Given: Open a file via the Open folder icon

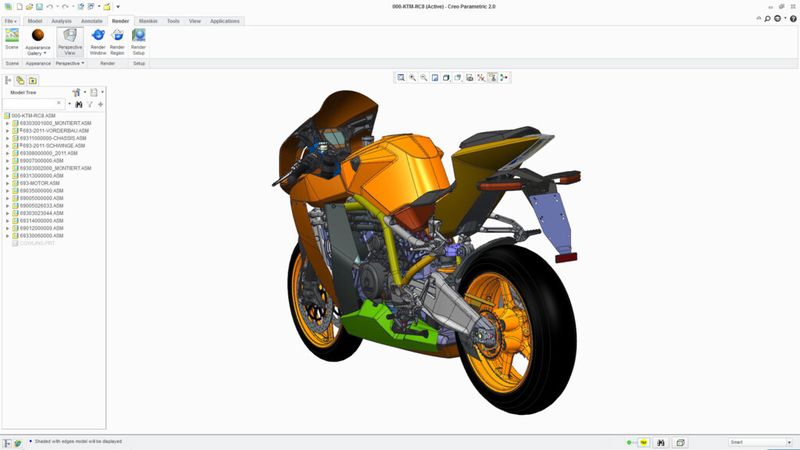Looking at the screenshot, I should (x=30, y=7).
